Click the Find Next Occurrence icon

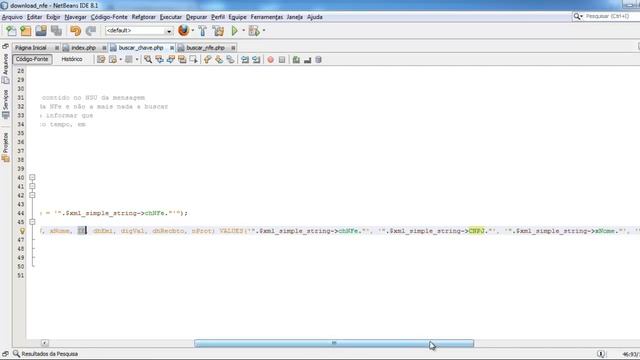(171, 60)
